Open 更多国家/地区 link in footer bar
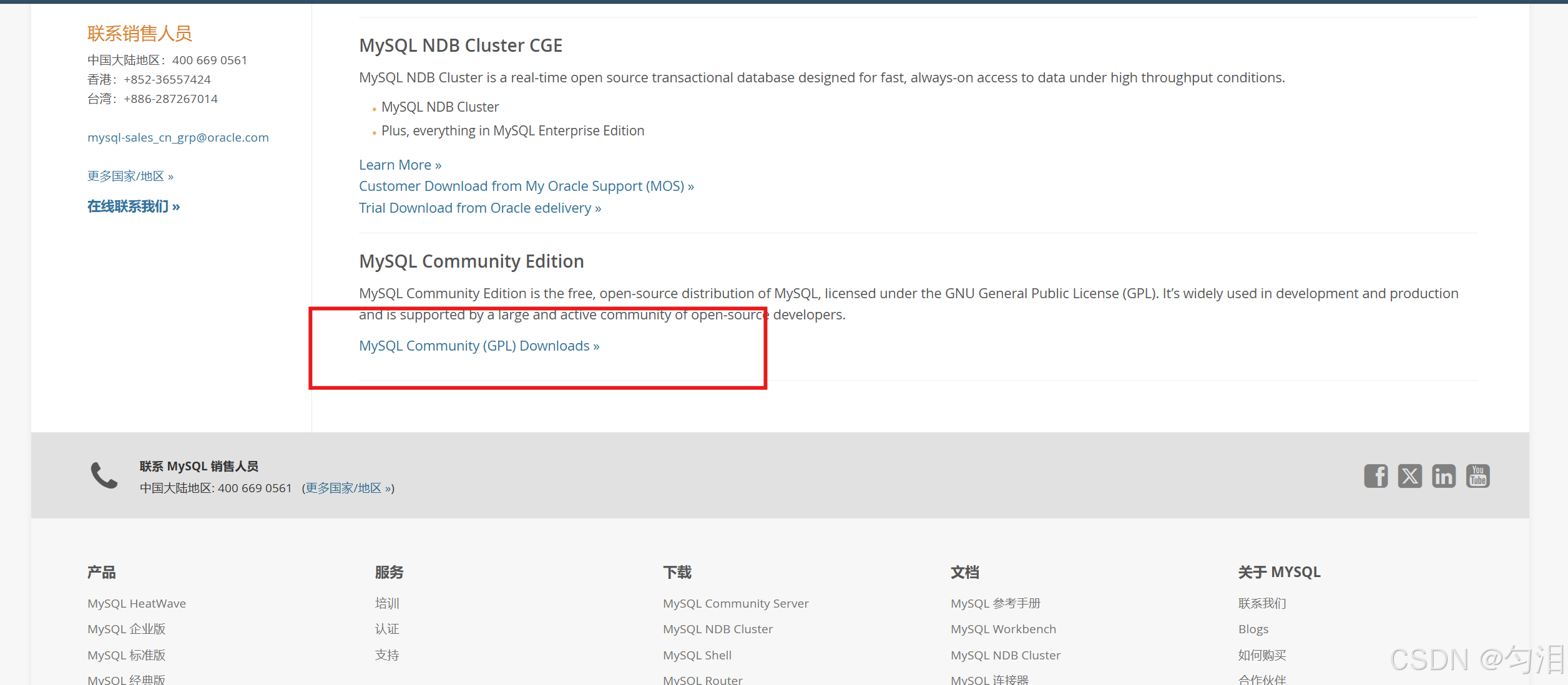 pyautogui.click(x=348, y=488)
